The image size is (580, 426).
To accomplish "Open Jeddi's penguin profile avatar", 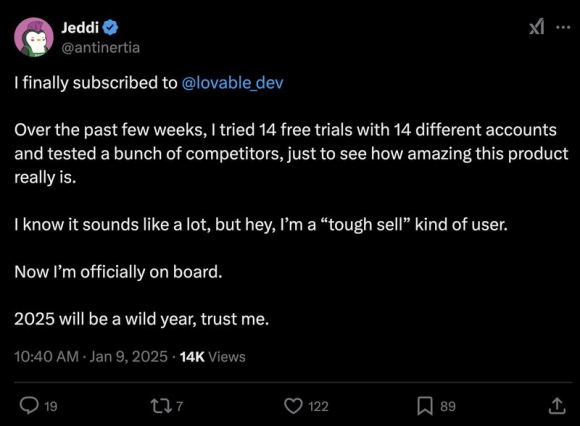I will (x=34, y=37).
